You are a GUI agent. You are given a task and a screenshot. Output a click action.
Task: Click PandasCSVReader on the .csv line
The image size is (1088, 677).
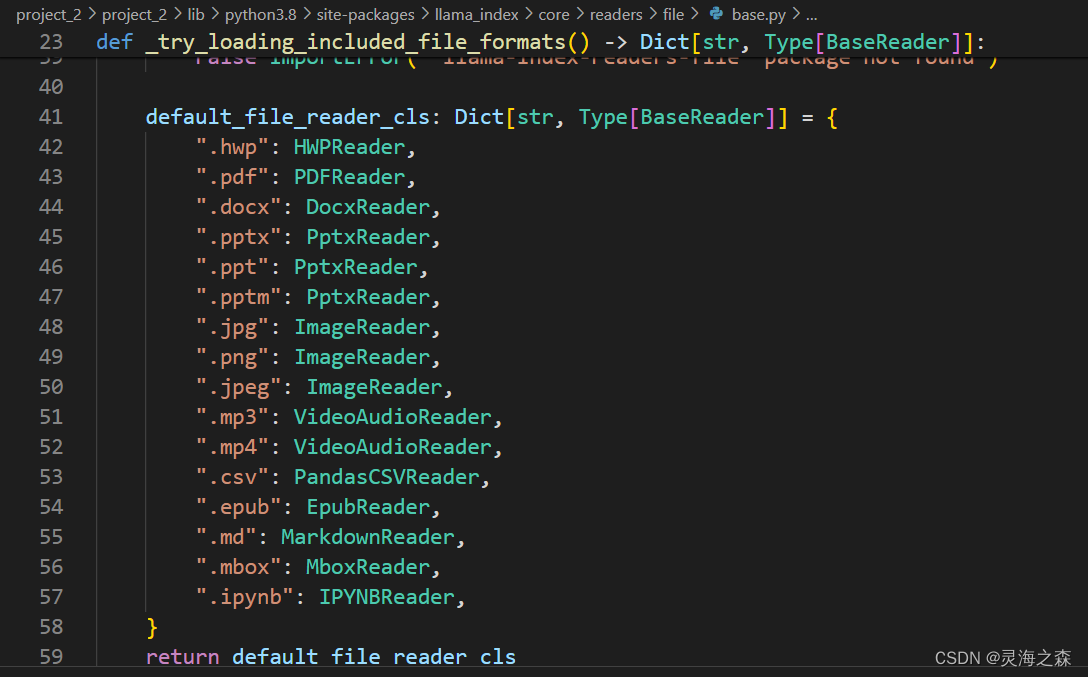click(x=386, y=476)
